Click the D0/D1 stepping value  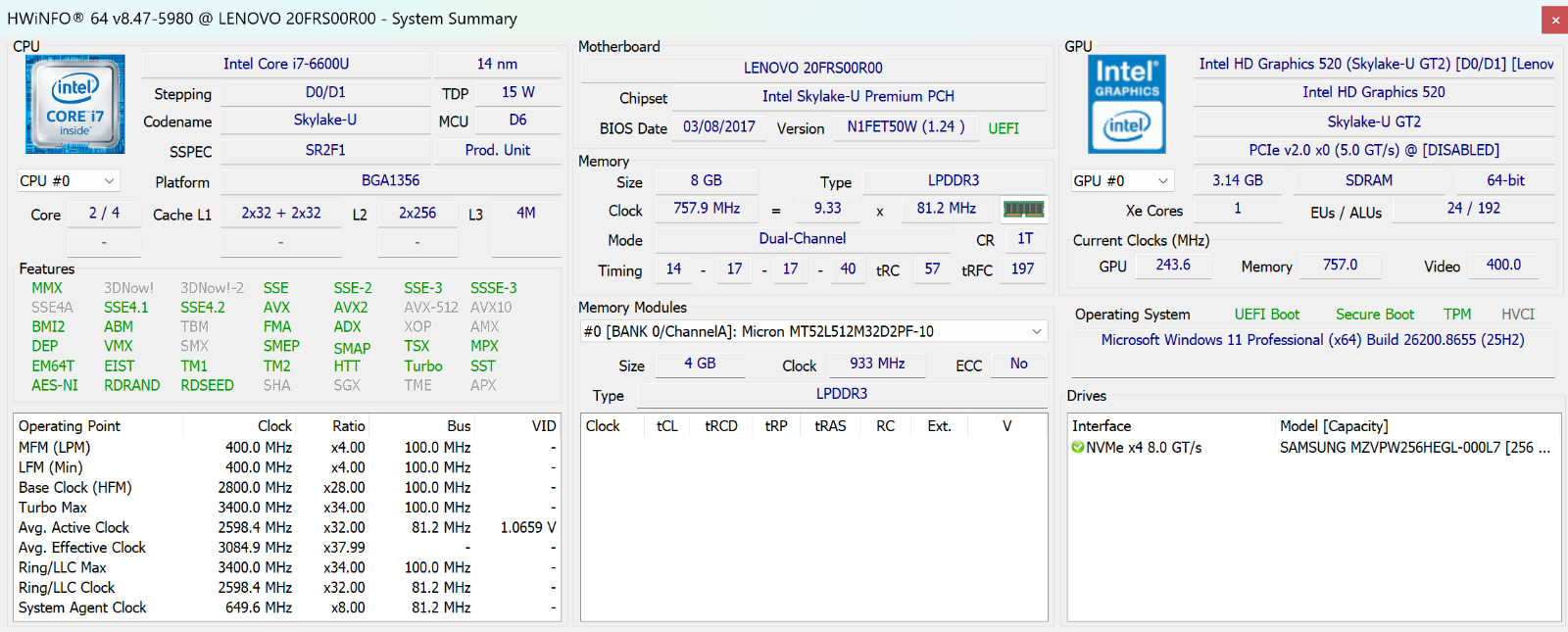tap(325, 92)
